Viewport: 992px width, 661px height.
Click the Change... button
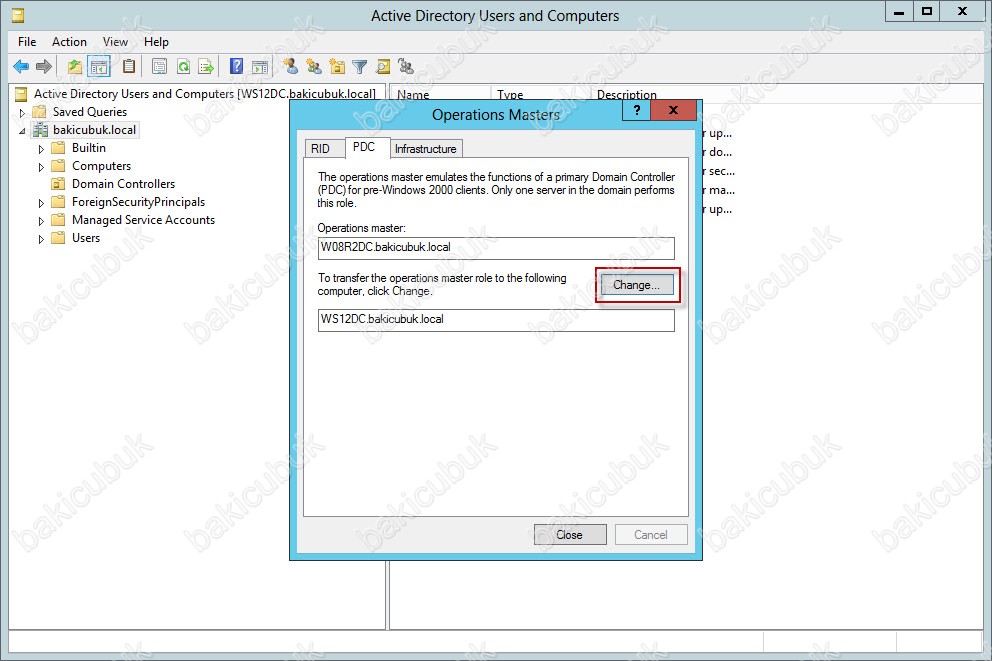(x=636, y=285)
